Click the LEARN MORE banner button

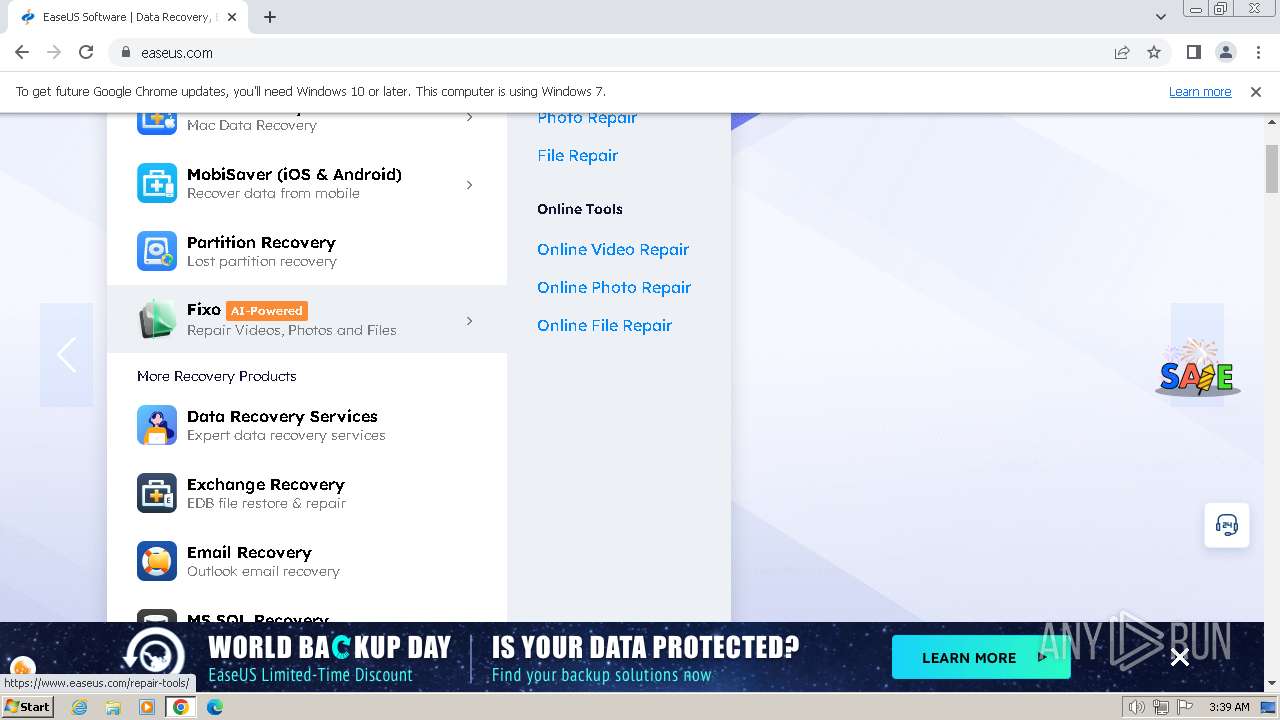click(x=981, y=657)
